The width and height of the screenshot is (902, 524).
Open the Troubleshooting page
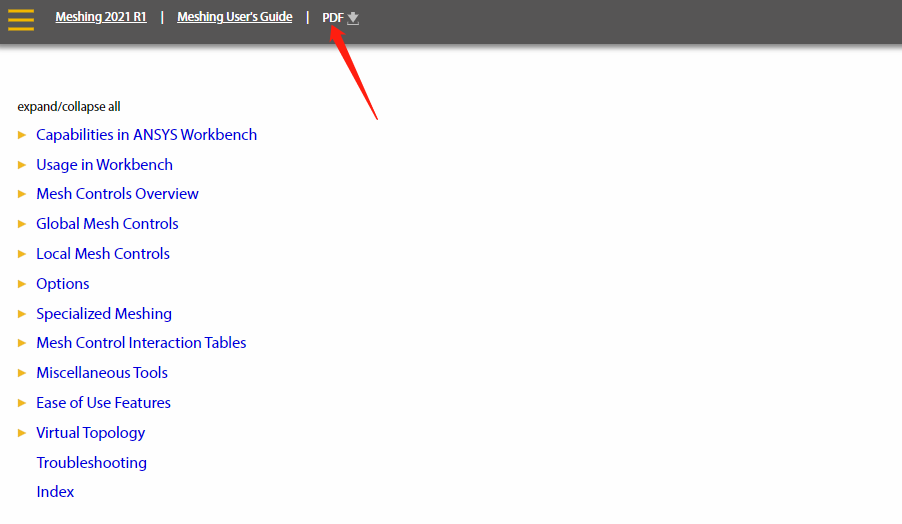click(x=92, y=463)
